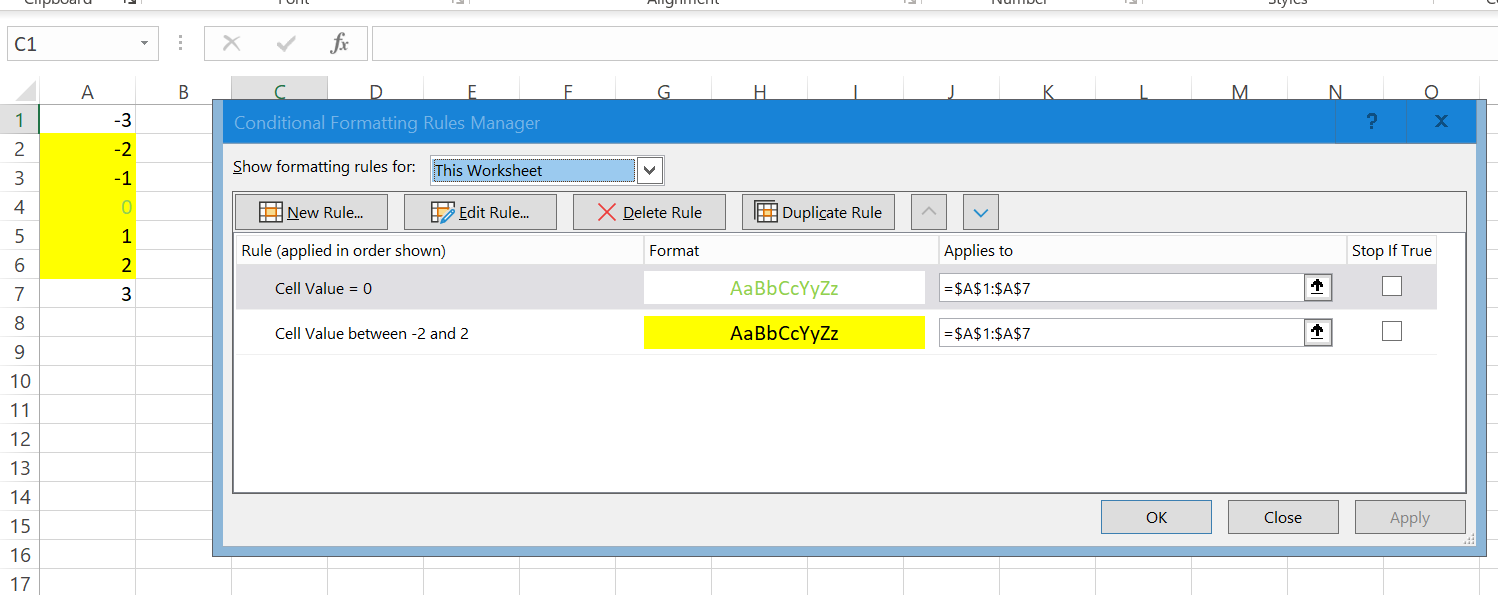
Task: Select the Cell Value between -2 and 2 rule
Action: [371, 333]
